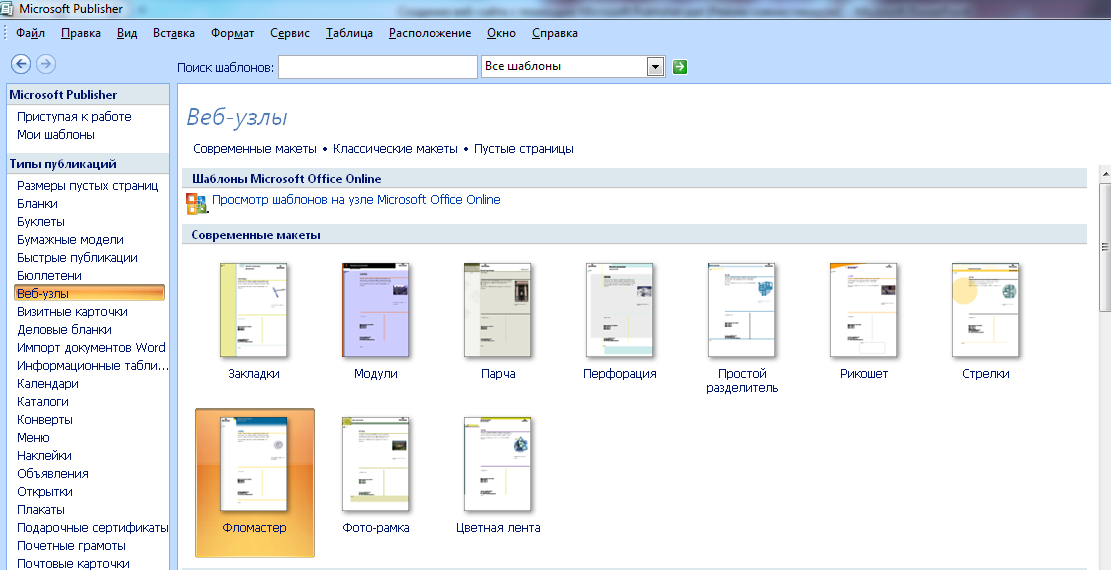Select the Фото-рамка template thumbnail
This screenshot has width=1111, height=570.
[x=376, y=464]
